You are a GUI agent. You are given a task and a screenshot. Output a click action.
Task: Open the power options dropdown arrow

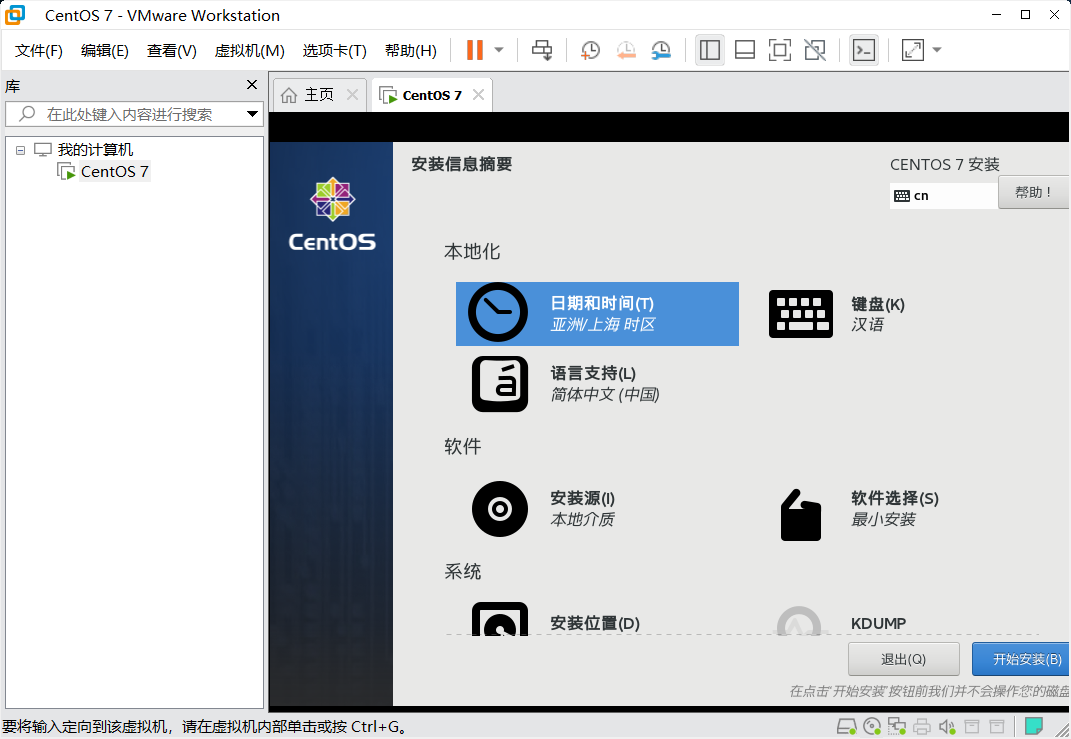click(499, 50)
